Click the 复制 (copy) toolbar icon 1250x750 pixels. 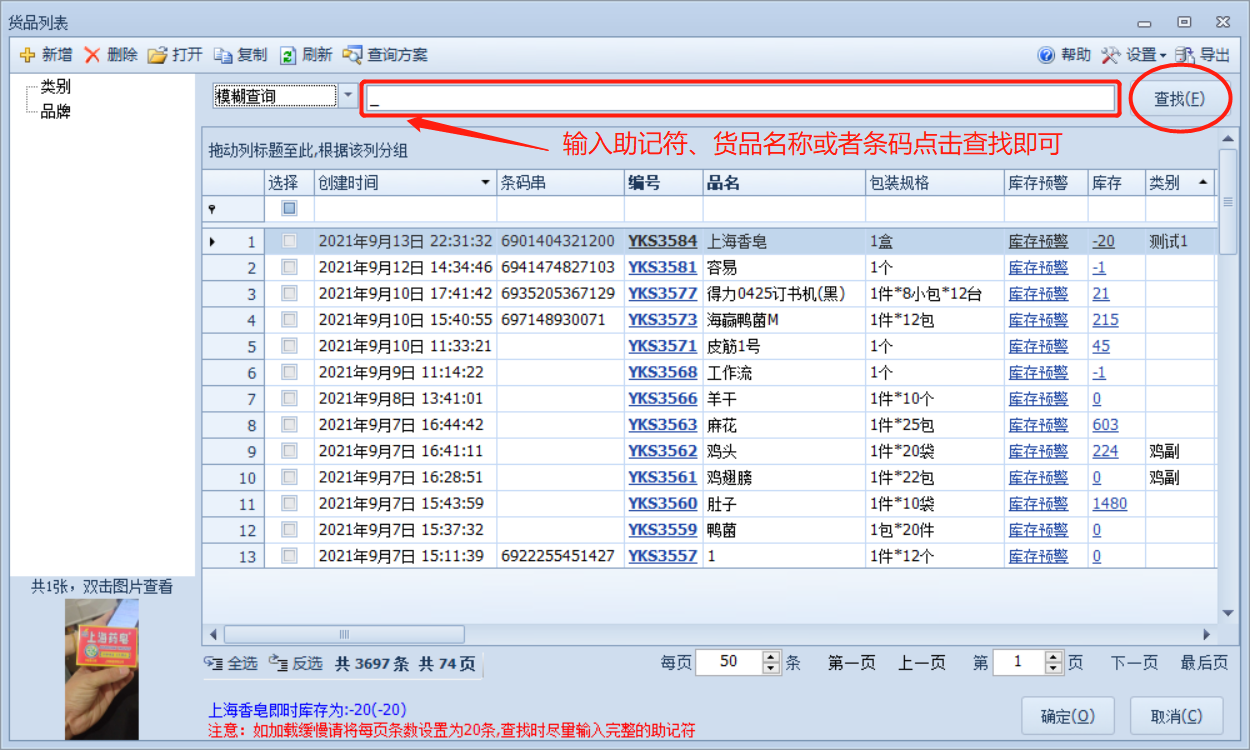(x=222, y=55)
